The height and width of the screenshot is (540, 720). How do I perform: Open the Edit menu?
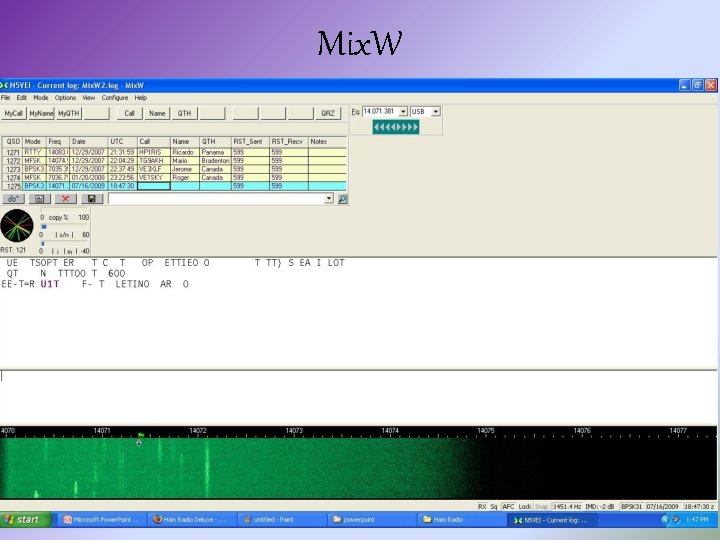click(22, 98)
